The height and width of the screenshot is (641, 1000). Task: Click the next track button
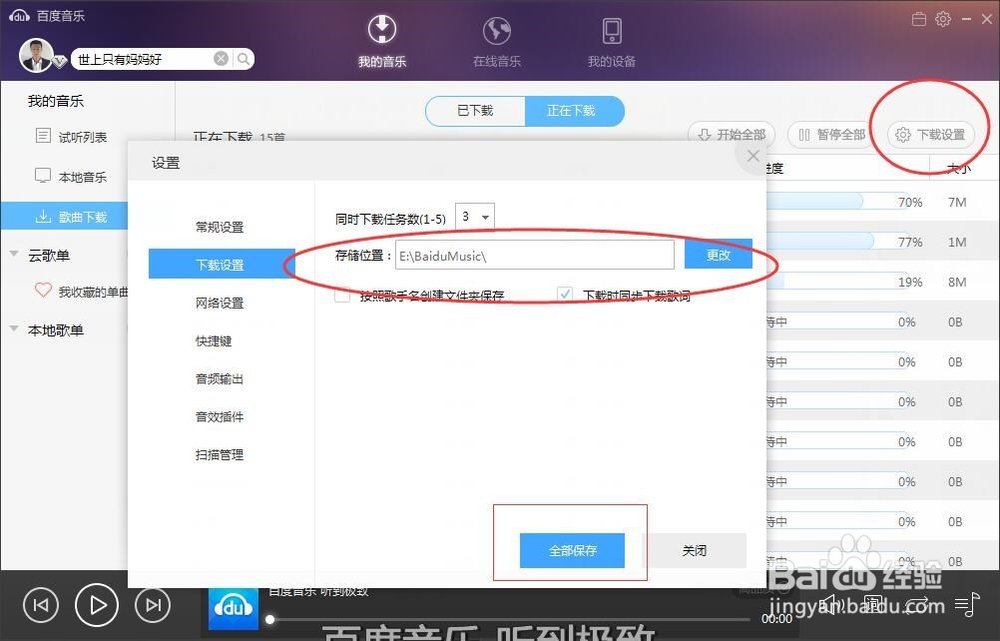pos(153,605)
